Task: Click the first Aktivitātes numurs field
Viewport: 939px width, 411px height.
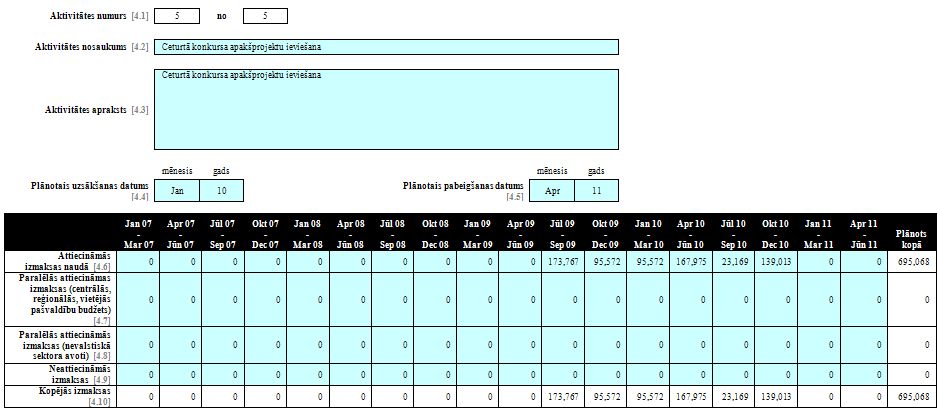Action: click(x=177, y=16)
